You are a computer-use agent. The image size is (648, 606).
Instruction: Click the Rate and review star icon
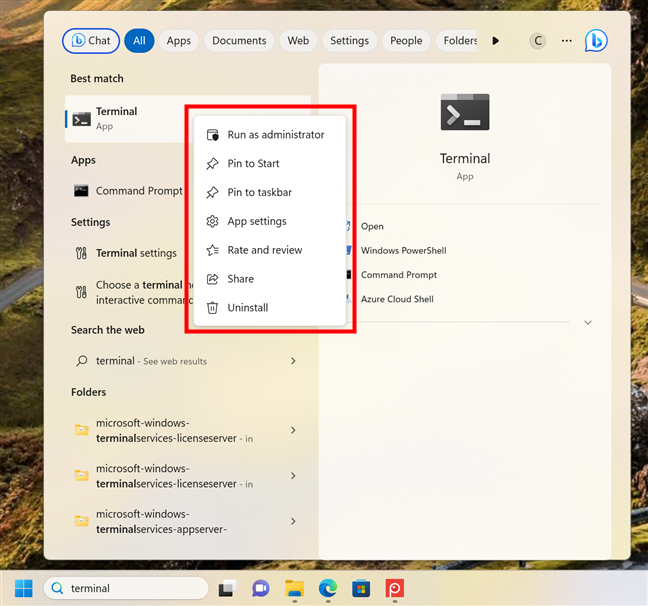pyautogui.click(x=212, y=250)
